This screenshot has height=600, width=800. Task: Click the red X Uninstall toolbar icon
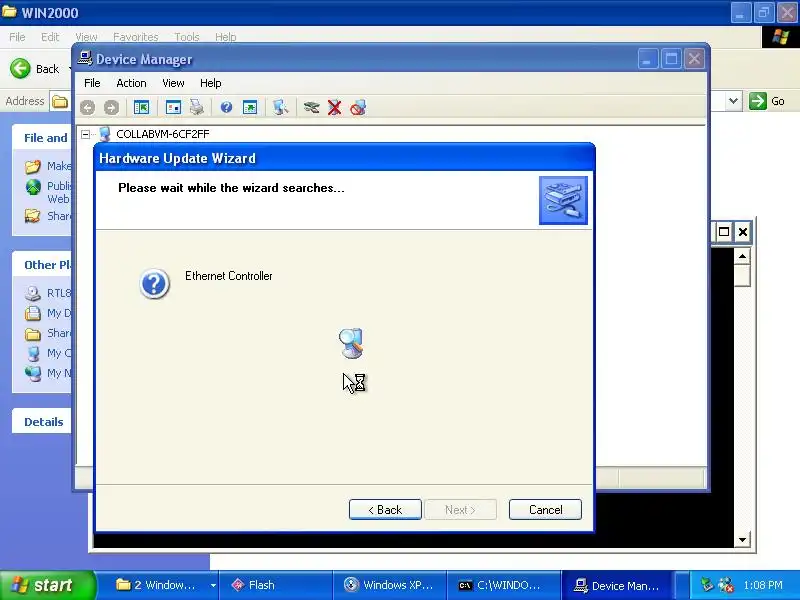click(335, 108)
